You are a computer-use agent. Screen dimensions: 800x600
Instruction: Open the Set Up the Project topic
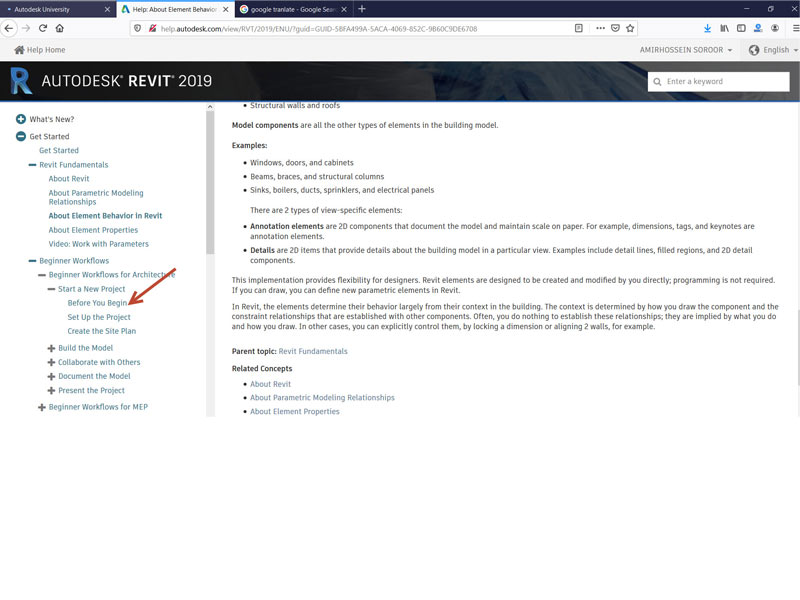click(x=99, y=317)
